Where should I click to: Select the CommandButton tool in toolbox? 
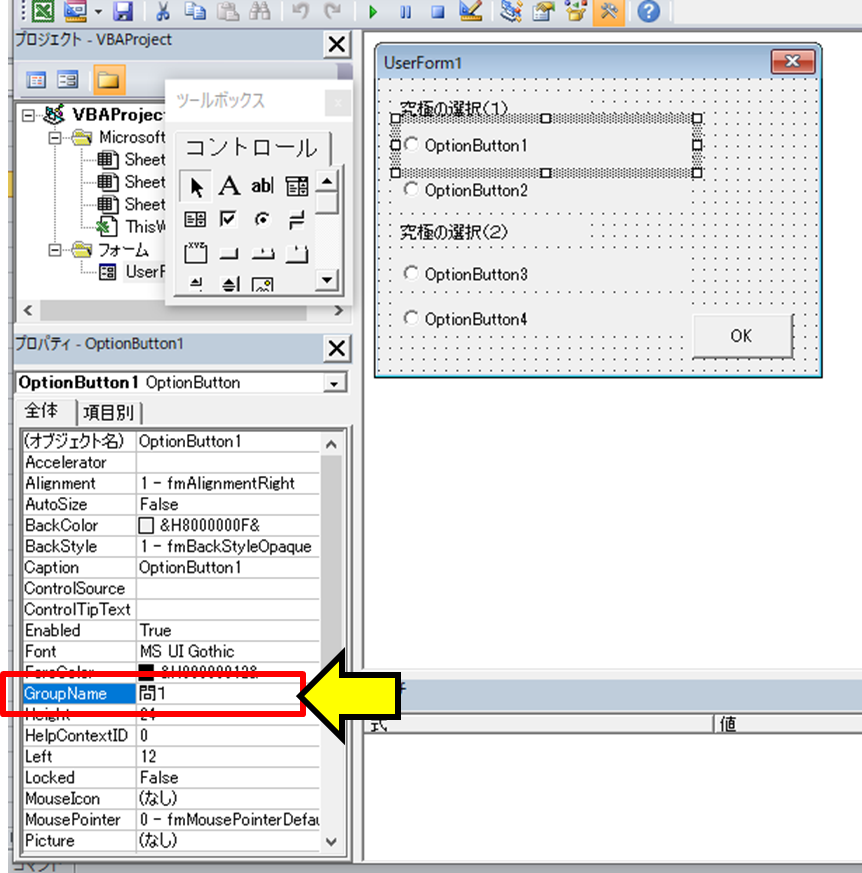228,253
